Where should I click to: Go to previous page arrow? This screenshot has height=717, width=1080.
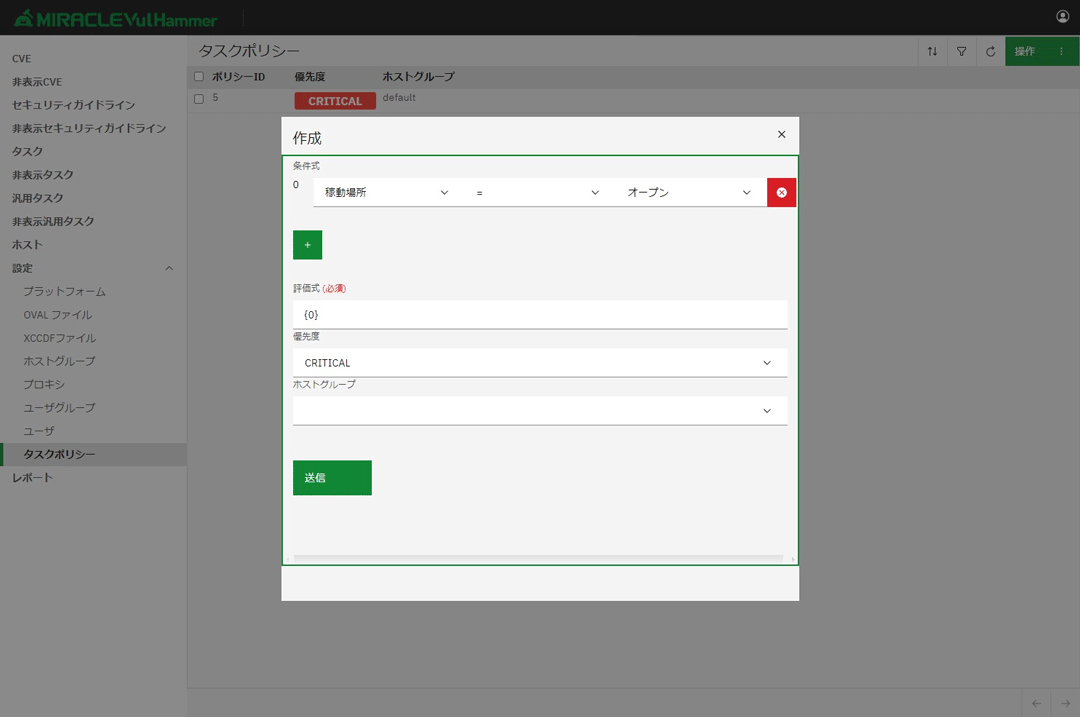pyautogui.click(x=1036, y=703)
